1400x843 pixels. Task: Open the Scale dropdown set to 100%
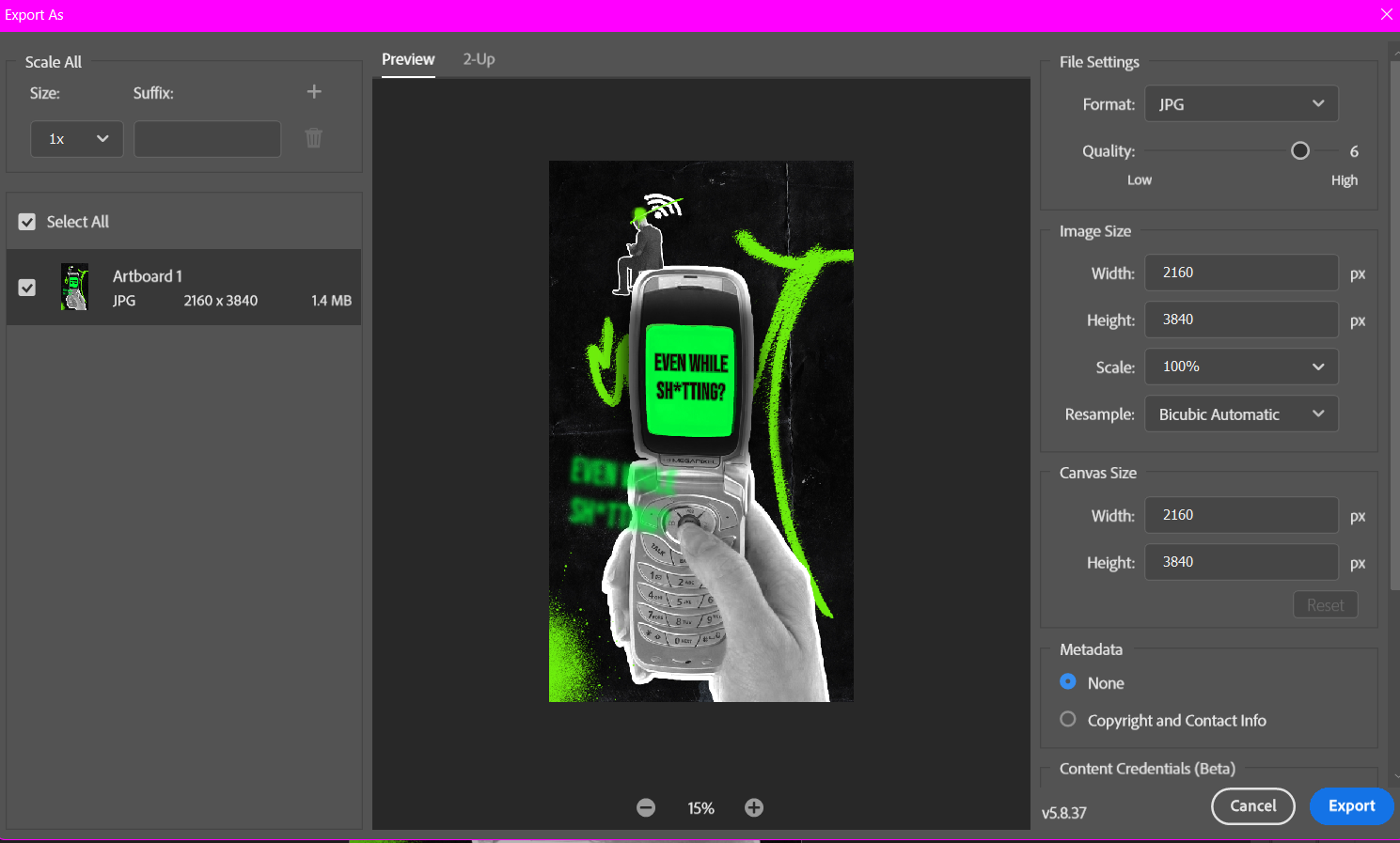(1241, 367)
